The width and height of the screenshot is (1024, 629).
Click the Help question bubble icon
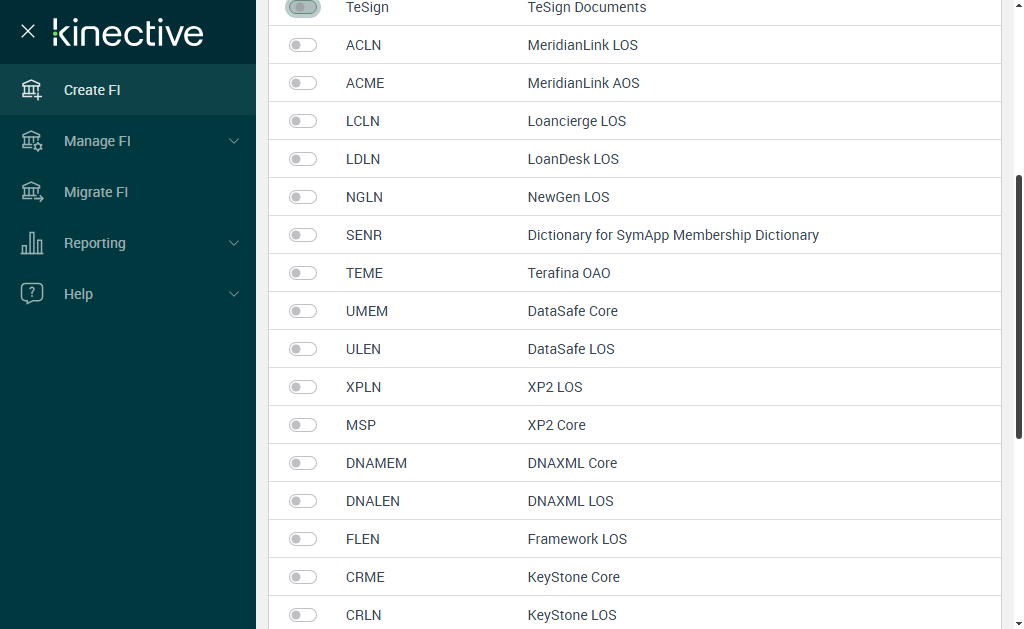[31, 293]
